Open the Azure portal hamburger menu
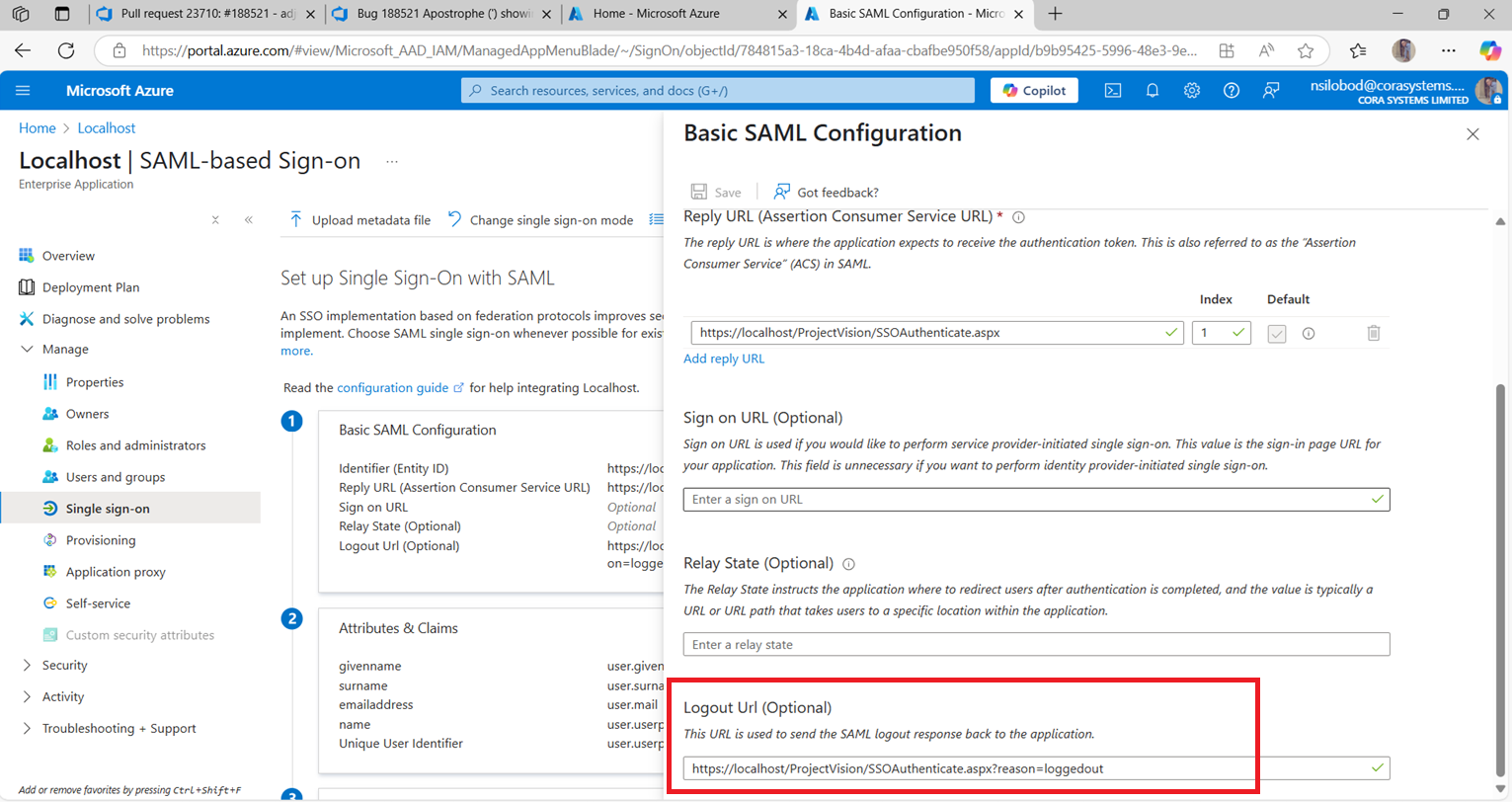1512x802 pixels. pos(23,90)
